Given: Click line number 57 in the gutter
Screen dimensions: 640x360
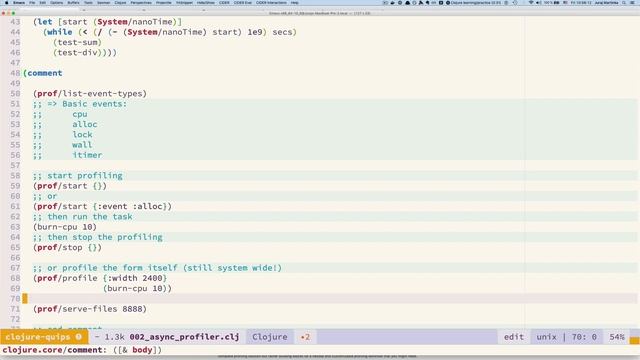Looking at the screenshot, I should (x=15, y=165).
